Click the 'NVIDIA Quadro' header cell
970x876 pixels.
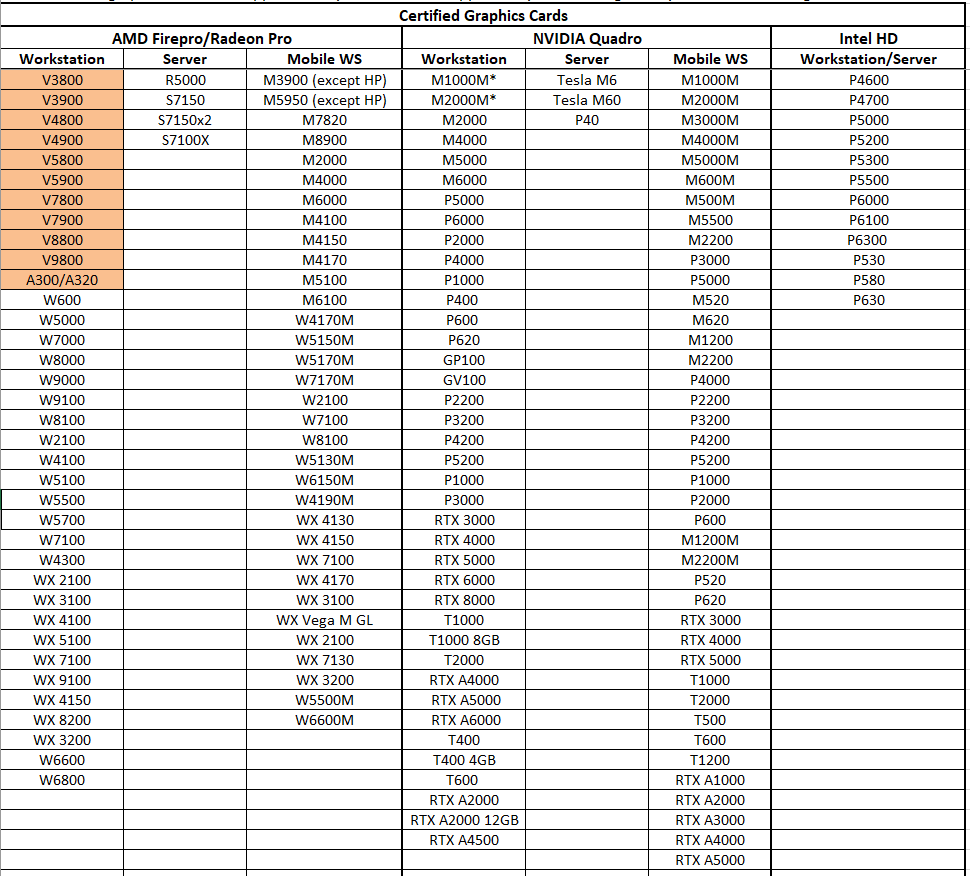(x=587, y=38)
